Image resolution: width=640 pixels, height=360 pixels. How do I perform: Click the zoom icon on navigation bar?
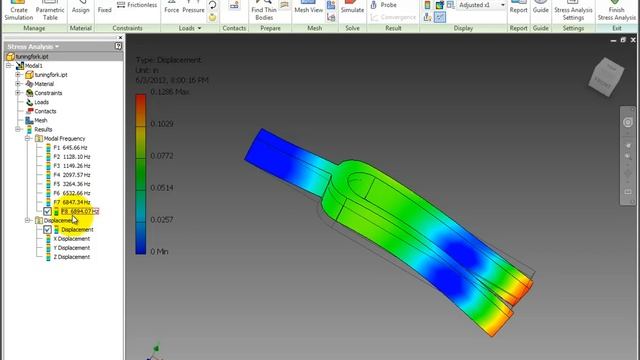coord(628,157)
